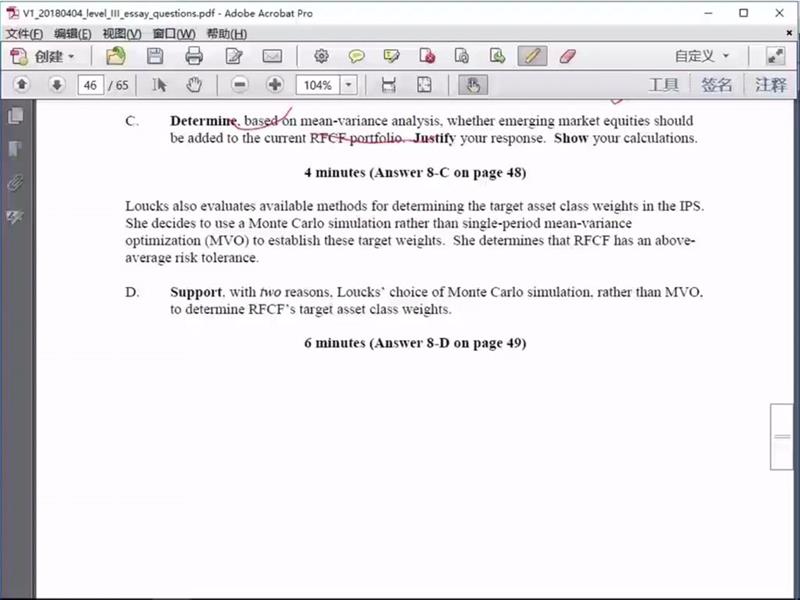Open the Comment (注释) pane
800x600 pixels.
(x=770, y=85)
